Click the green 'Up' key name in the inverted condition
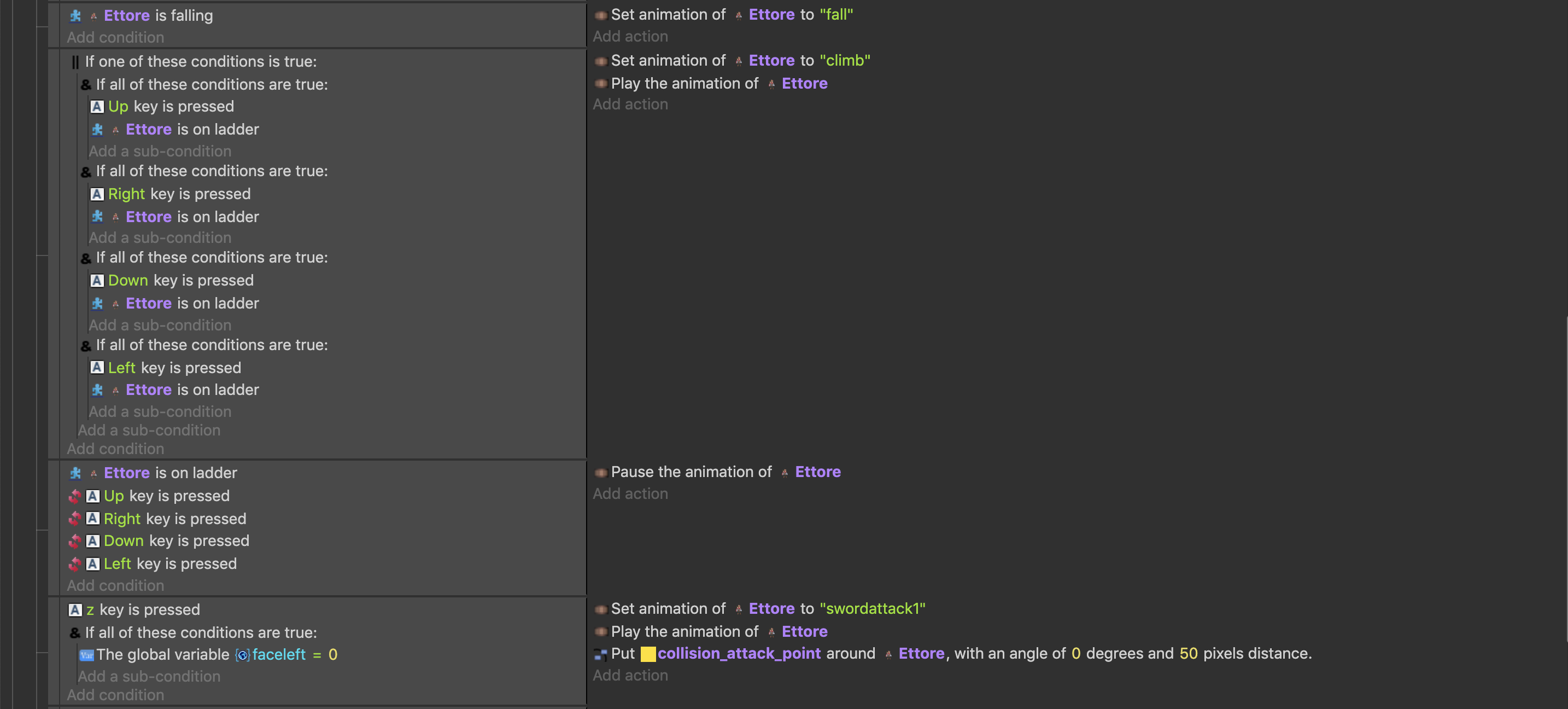The image size is (1568, 709). coord(114,496)
